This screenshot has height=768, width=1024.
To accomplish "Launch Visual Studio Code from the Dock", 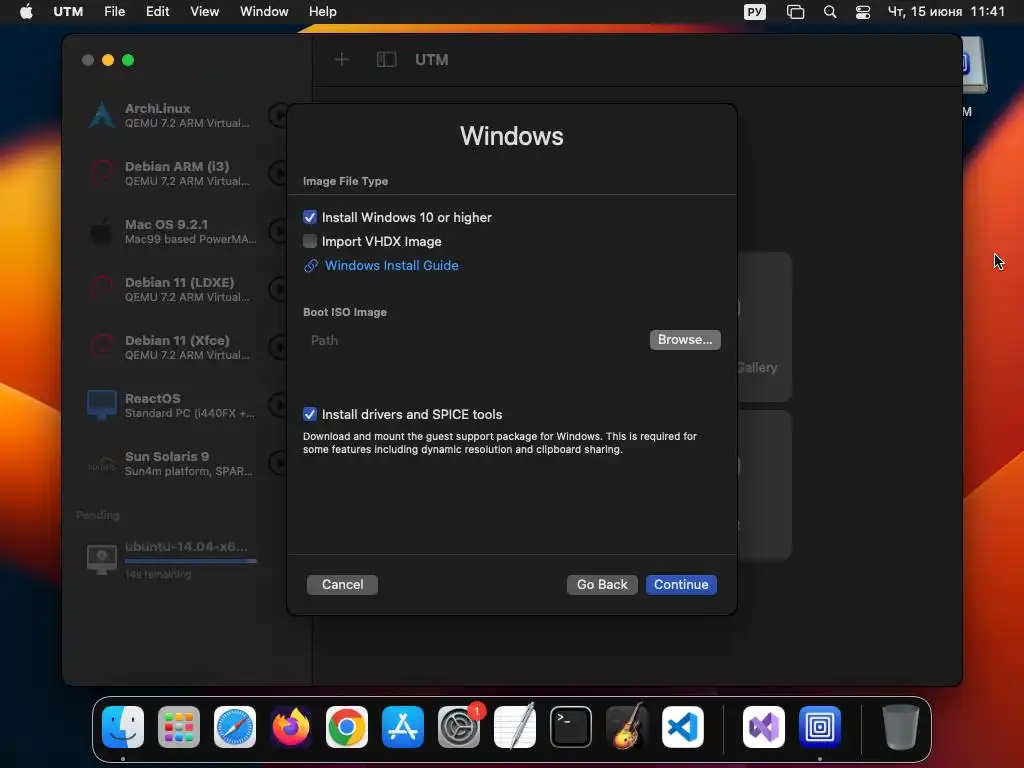I will (683, 727).
